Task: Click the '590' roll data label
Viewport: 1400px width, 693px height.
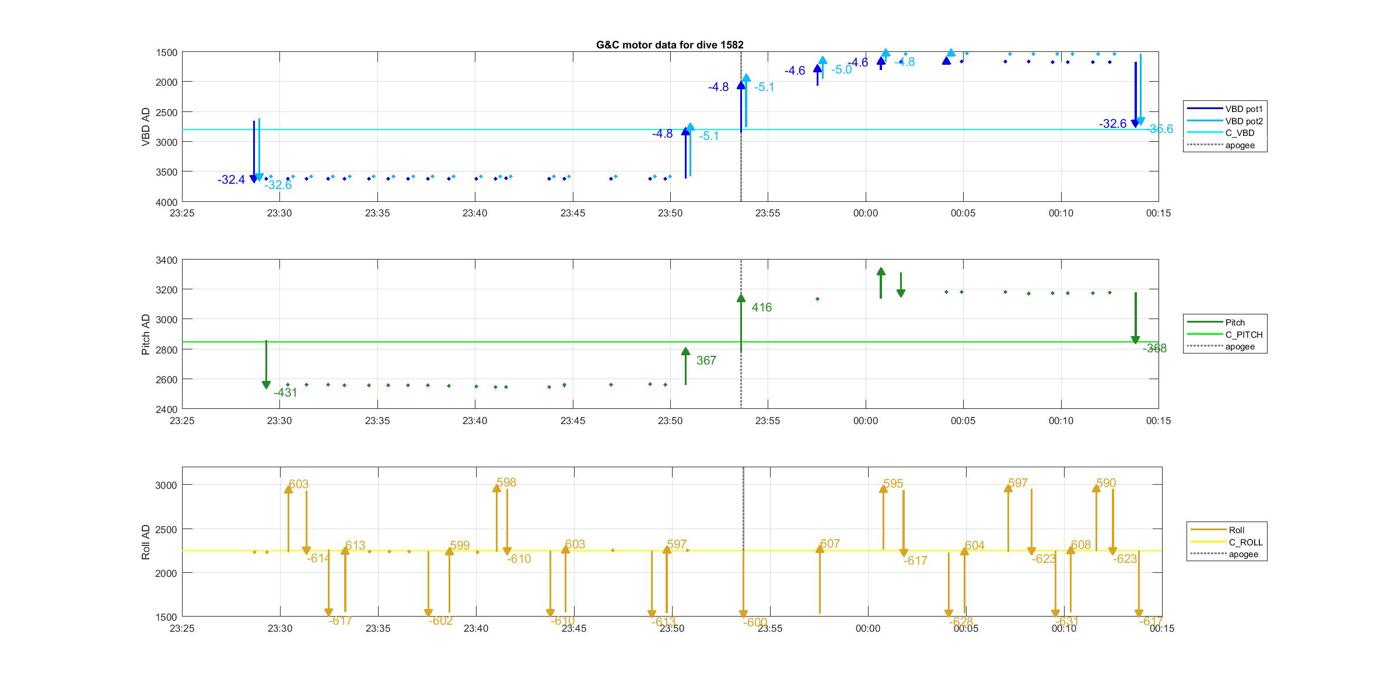Action: coord(1106,484)
